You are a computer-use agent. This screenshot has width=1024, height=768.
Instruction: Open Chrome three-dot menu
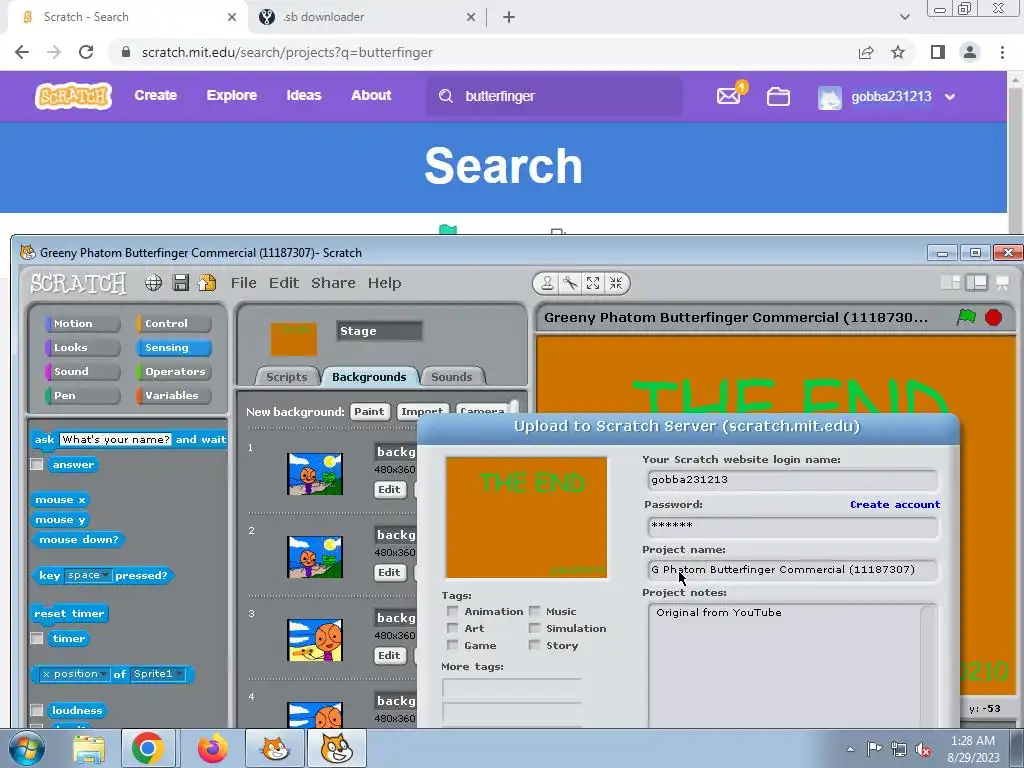[1002, 52]
